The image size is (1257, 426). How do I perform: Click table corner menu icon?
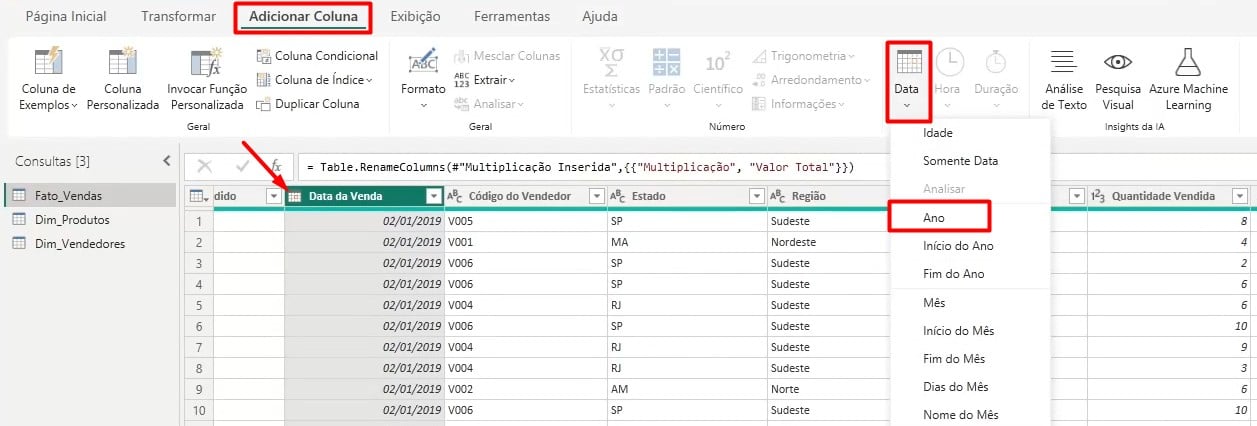click(199, 196)
